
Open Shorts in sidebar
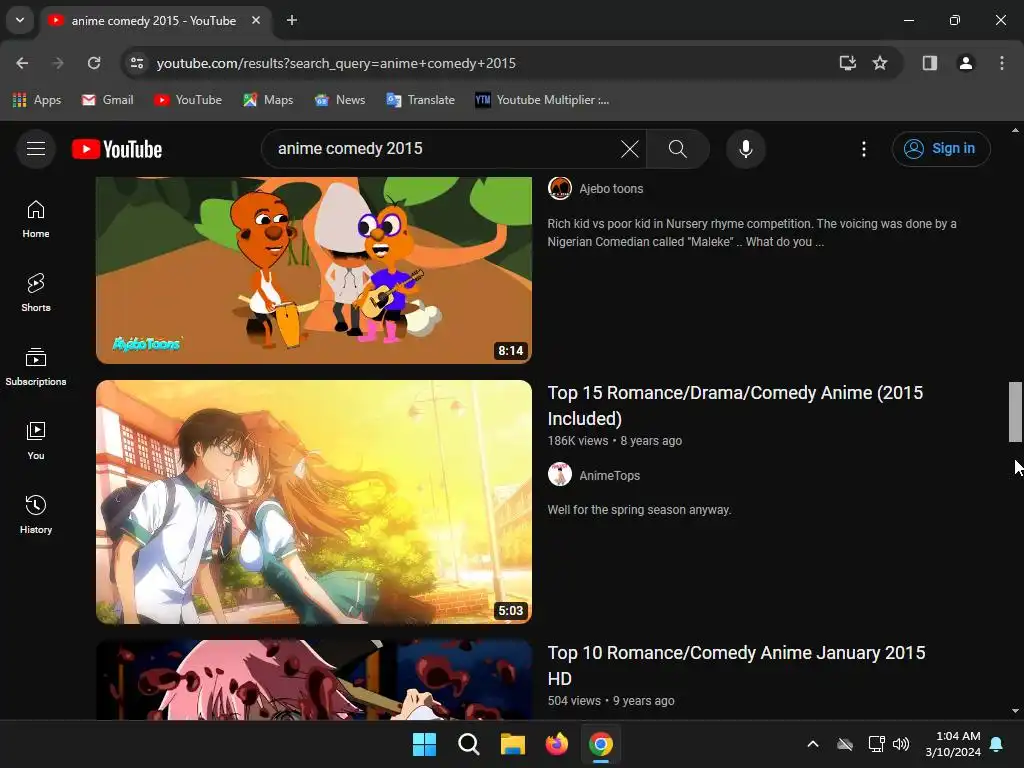(x=36, y=293)
